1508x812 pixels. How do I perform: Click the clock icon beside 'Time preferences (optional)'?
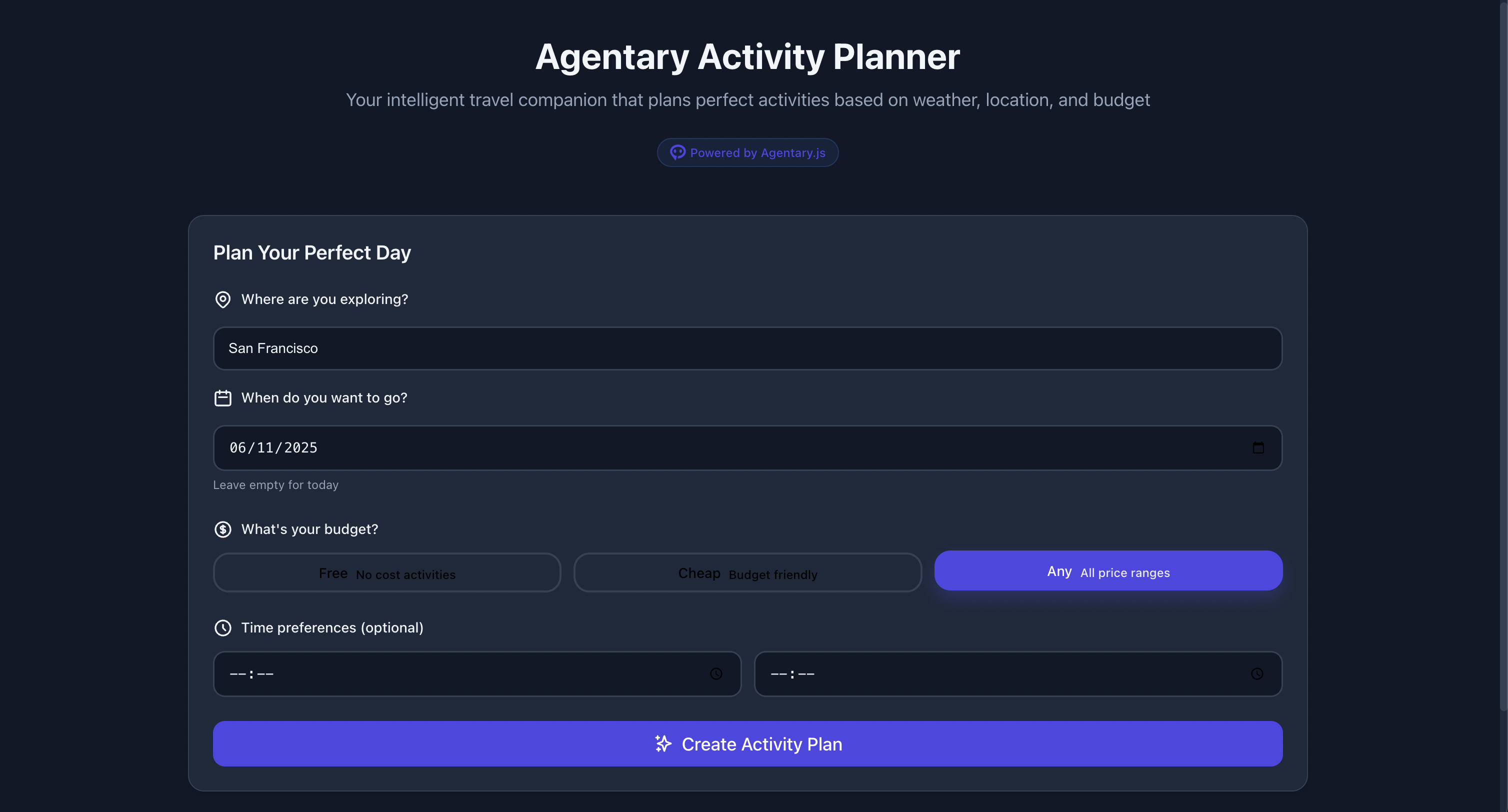(x=223, y=627)
